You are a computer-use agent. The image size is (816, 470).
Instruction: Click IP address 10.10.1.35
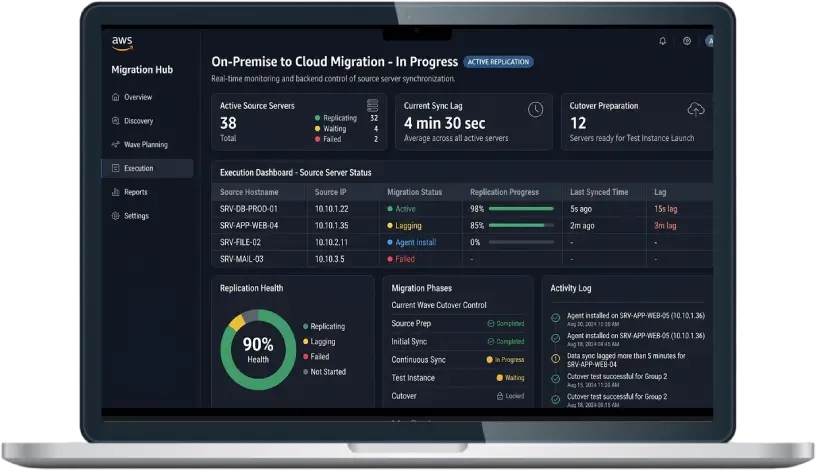pyautogui.click(x=332, y=225)
